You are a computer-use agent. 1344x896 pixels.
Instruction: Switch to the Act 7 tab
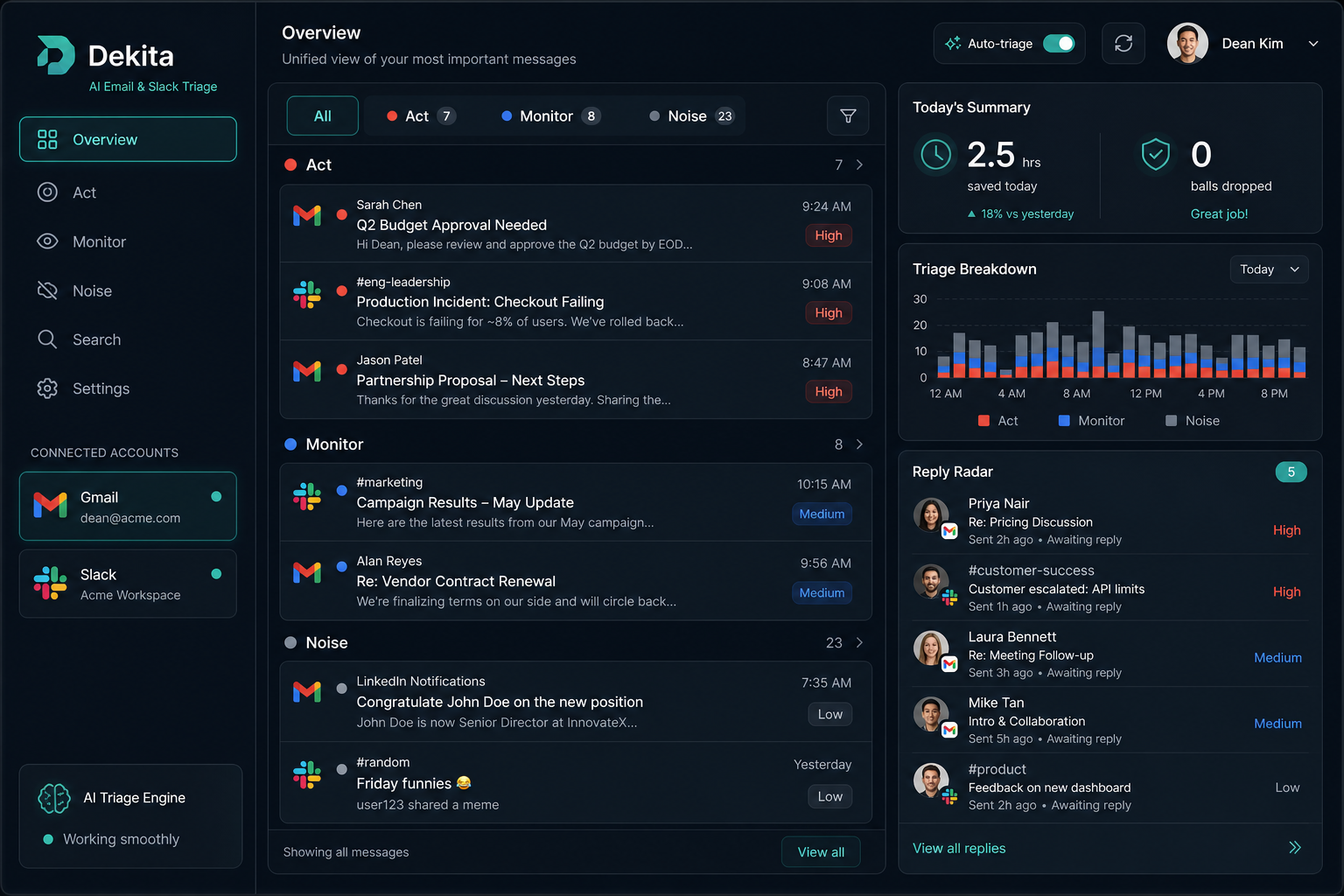[x=421, y=115]
